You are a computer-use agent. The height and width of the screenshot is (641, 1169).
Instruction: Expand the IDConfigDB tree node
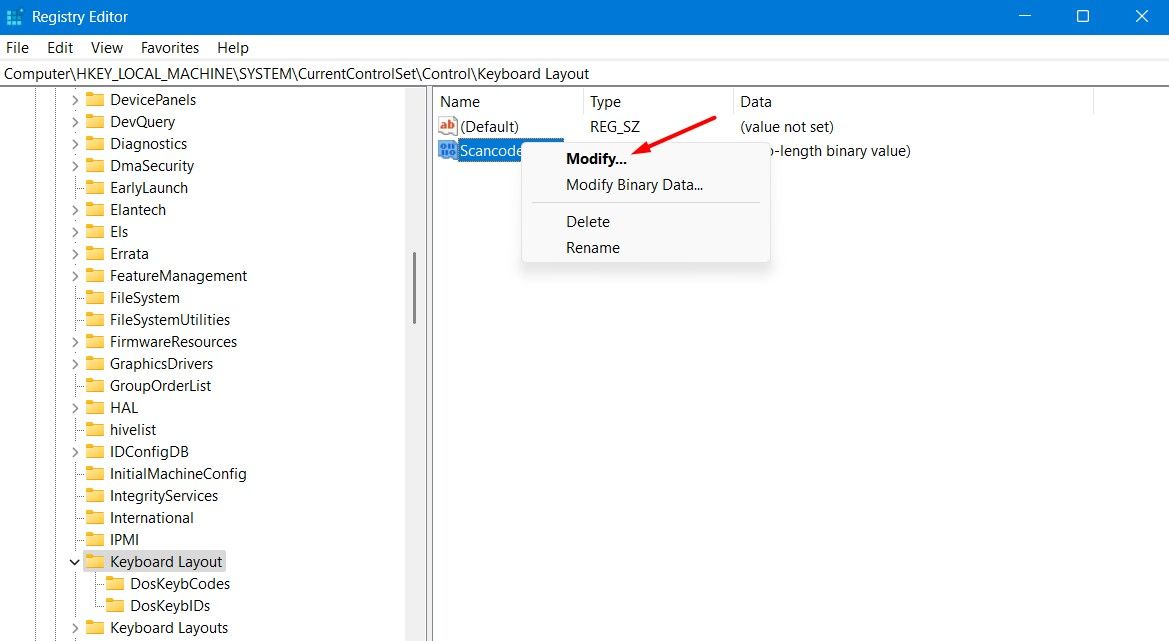75,452
